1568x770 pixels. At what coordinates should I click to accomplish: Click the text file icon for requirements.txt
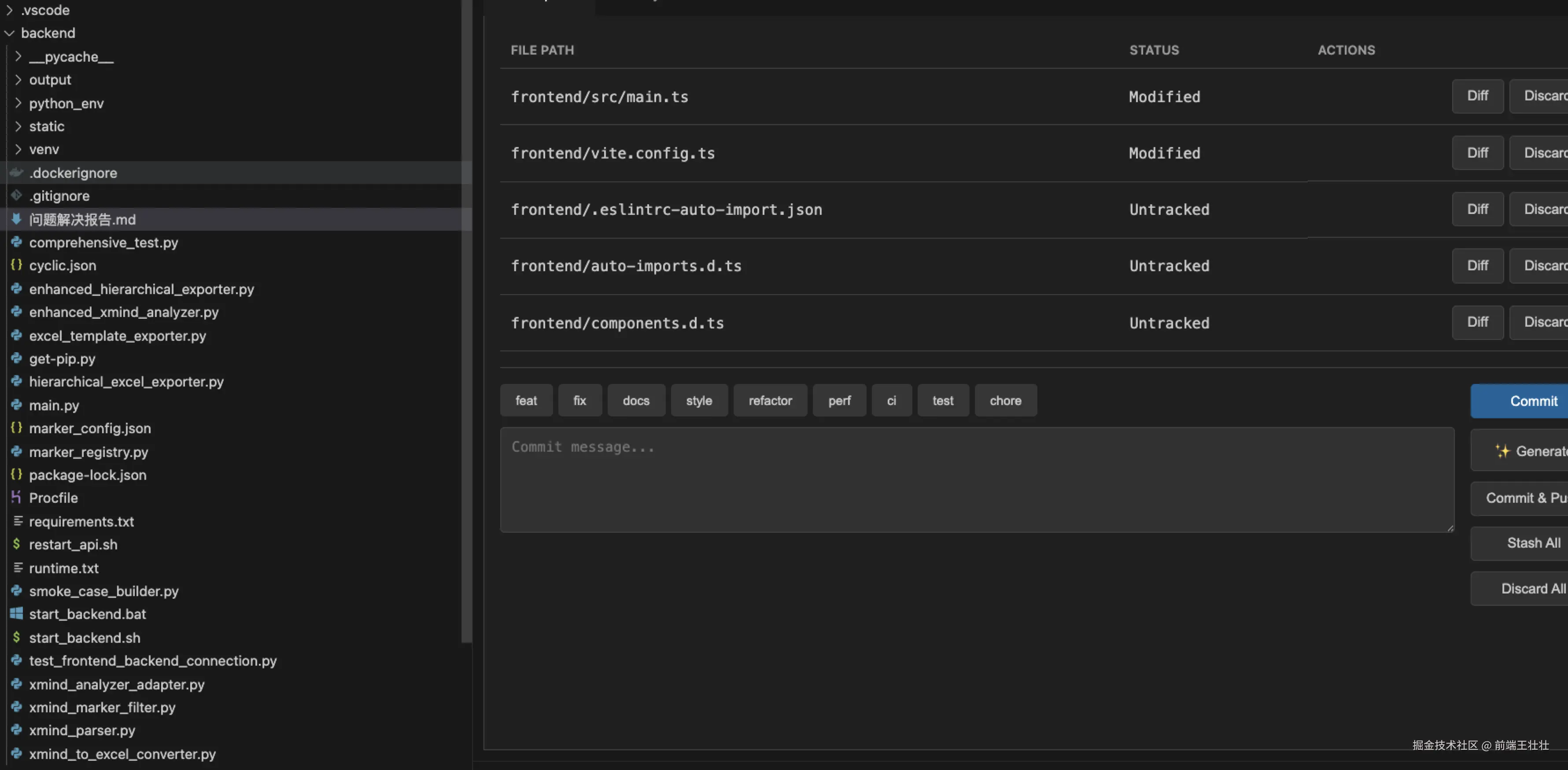[x=18, y=521]
